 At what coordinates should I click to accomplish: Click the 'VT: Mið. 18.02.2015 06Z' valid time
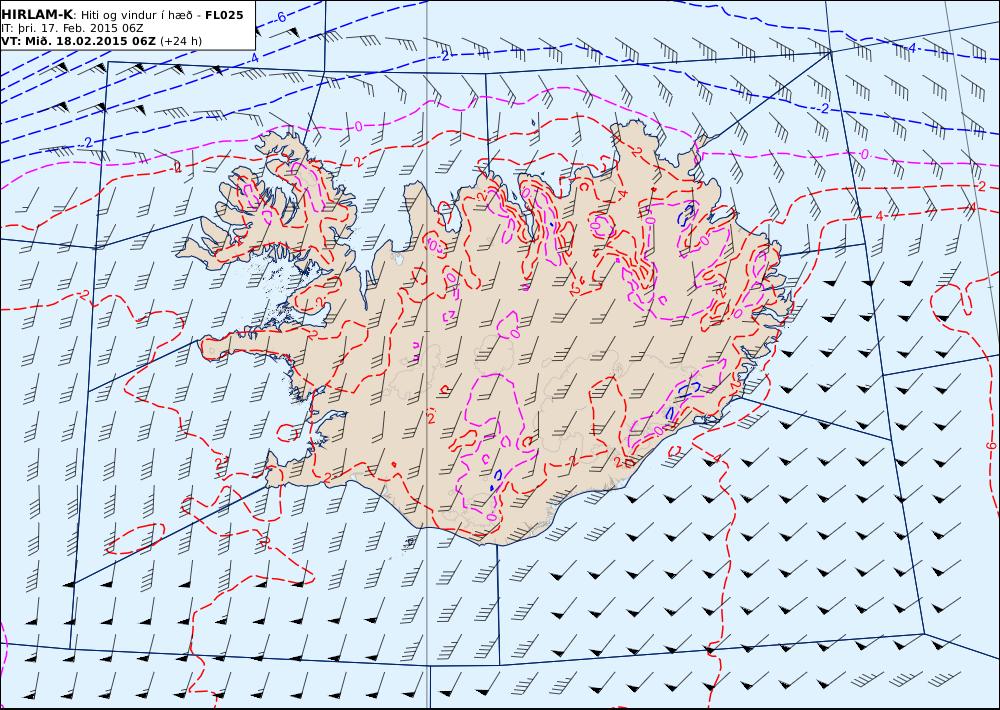tap(78, 41)
